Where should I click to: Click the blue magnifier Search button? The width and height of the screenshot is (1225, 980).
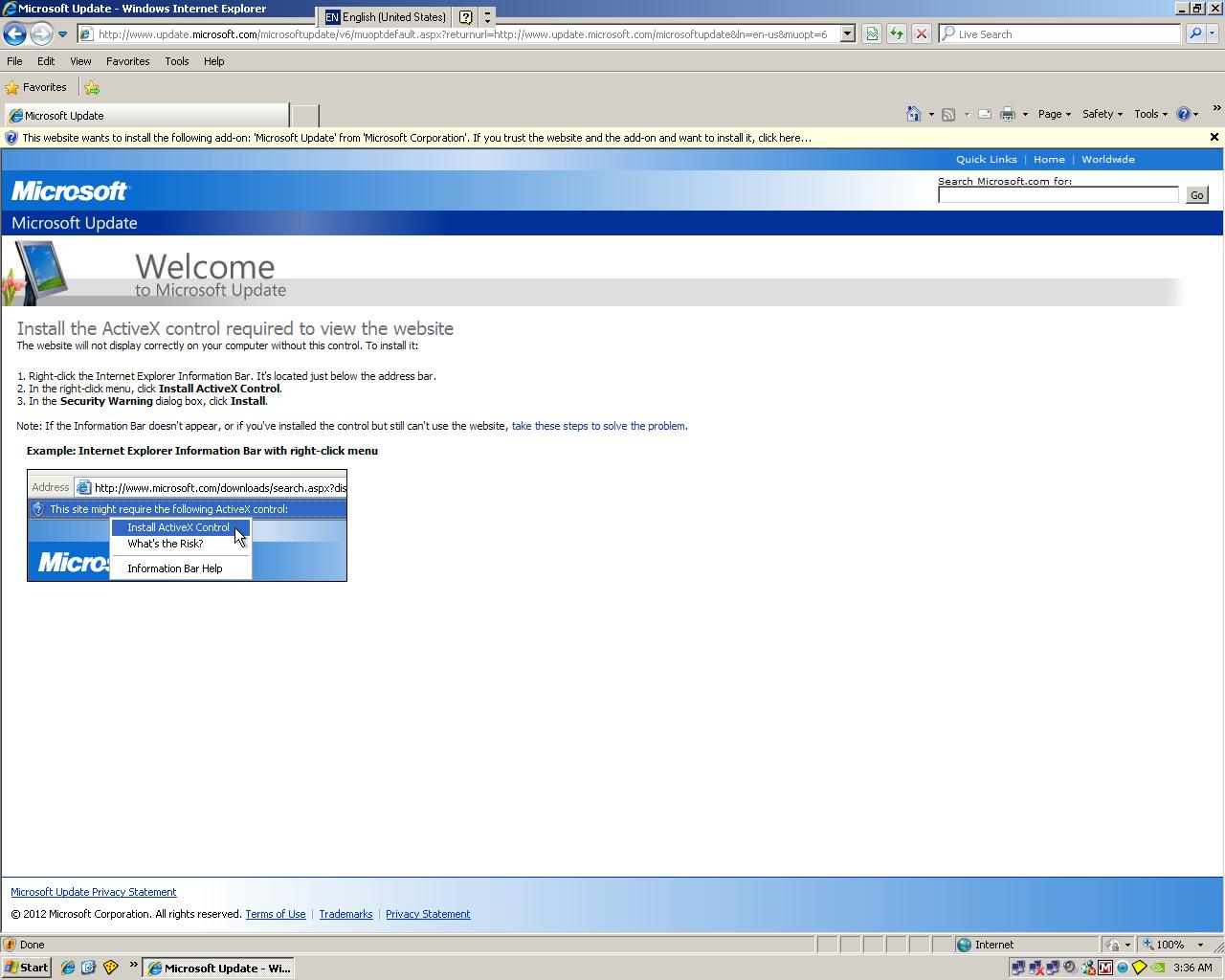click(1194, 34)
